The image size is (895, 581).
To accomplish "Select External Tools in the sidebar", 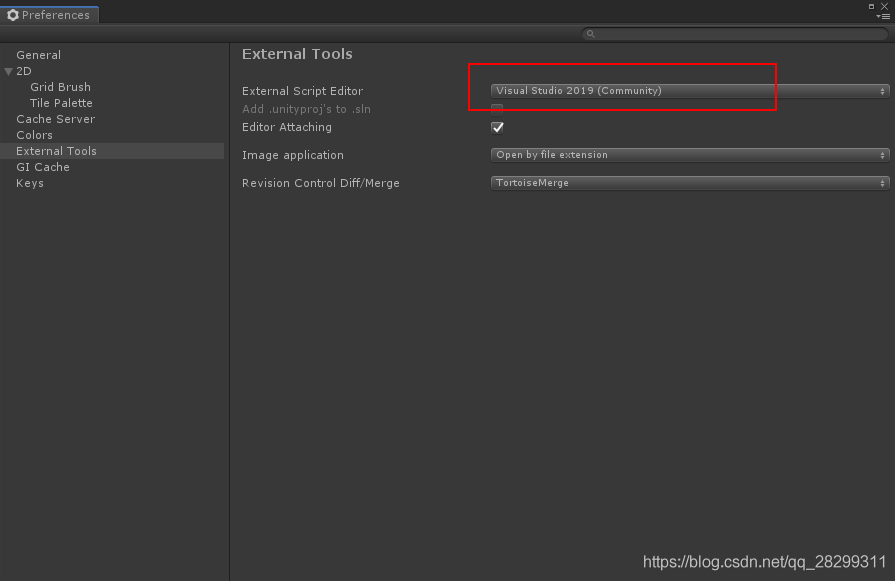I will click(57, 151).
